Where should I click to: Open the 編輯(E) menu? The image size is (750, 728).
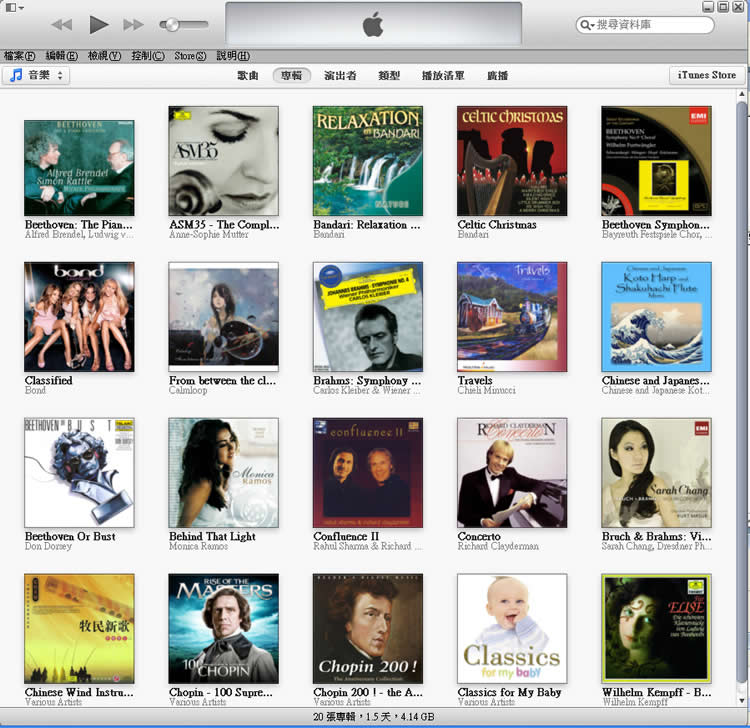(62, 56)
